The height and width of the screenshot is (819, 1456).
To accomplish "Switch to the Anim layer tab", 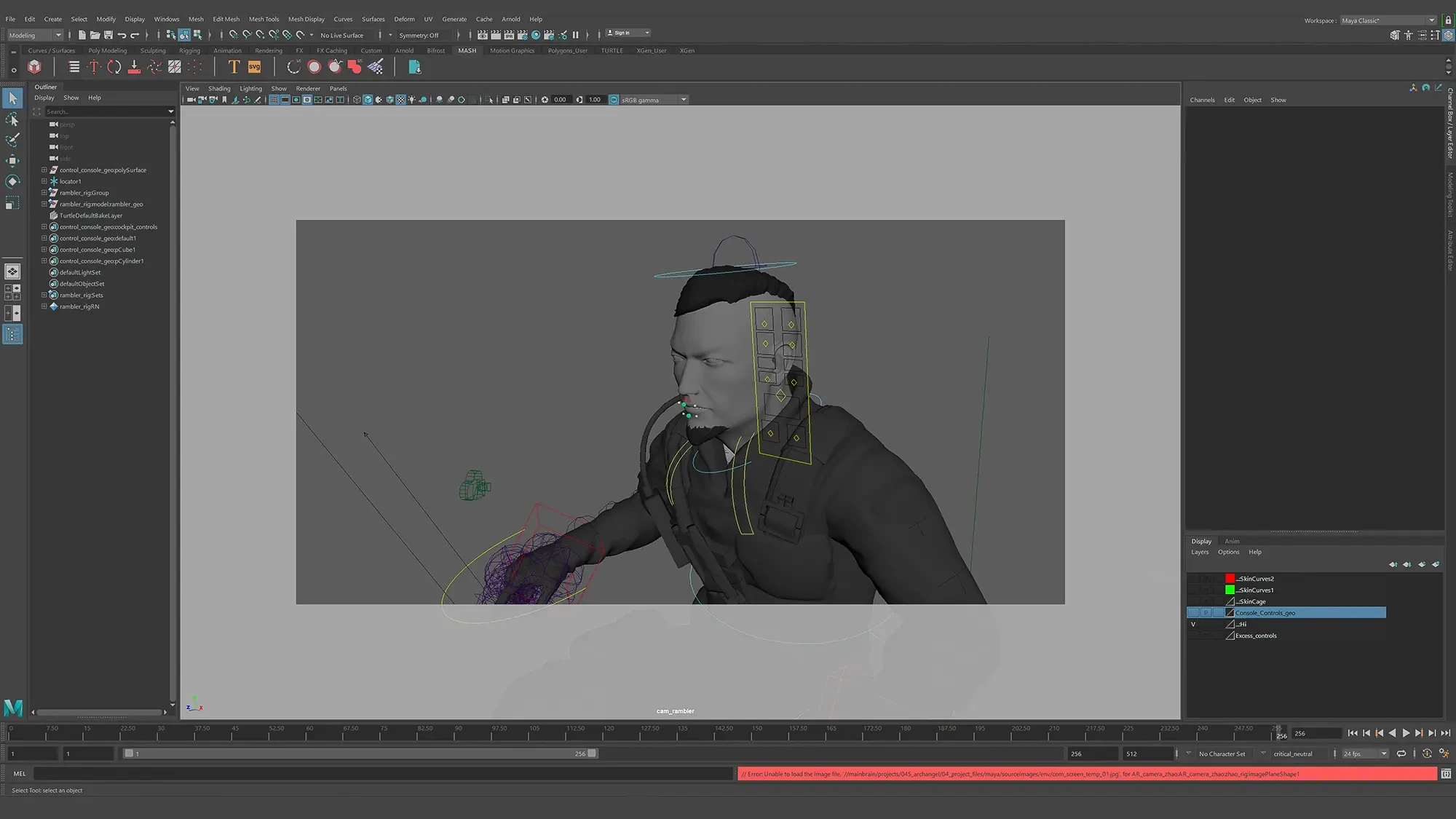I will point(1232,541).
